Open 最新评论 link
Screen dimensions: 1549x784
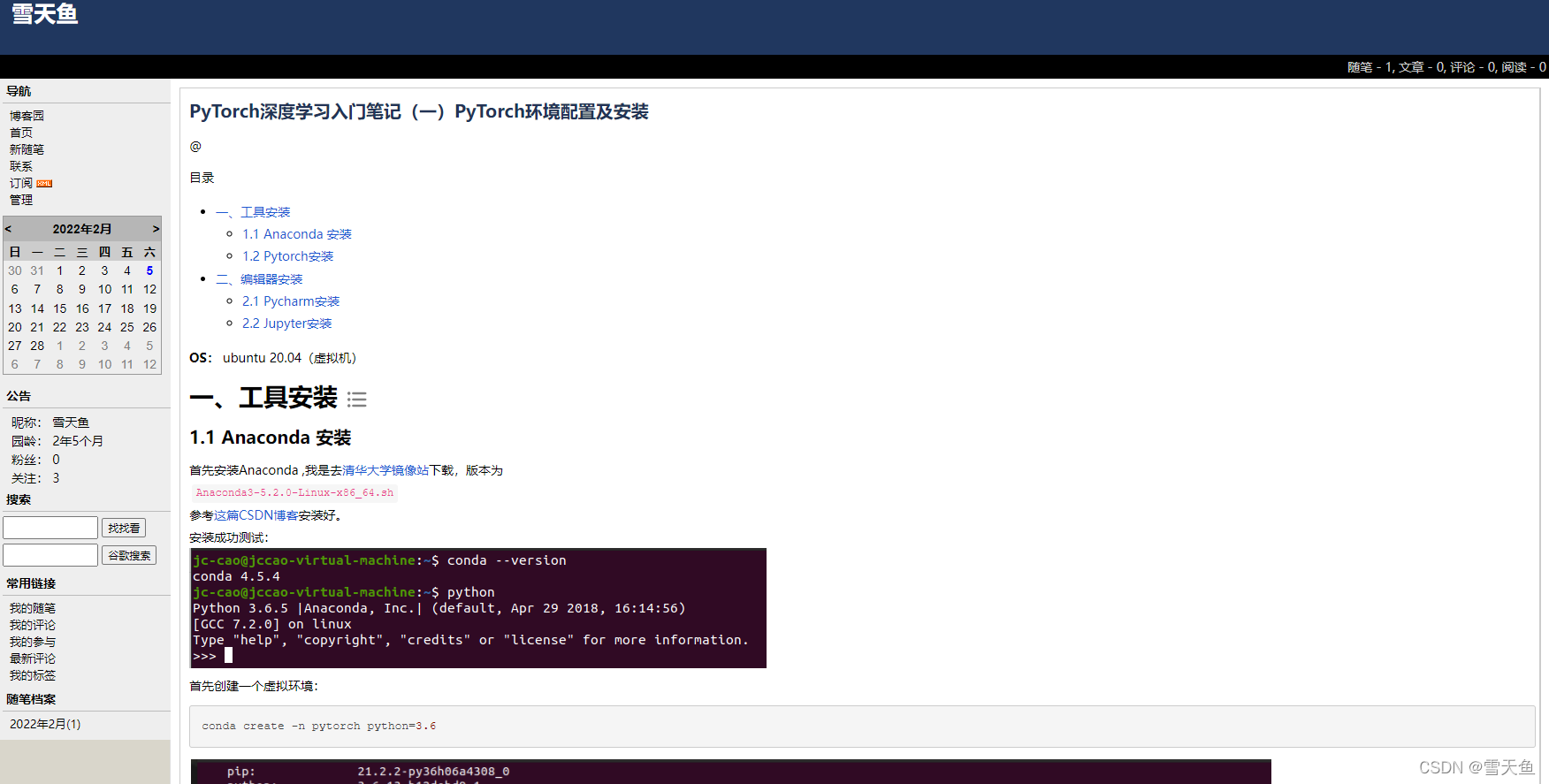pyautogui.click(x=33, y=658)
